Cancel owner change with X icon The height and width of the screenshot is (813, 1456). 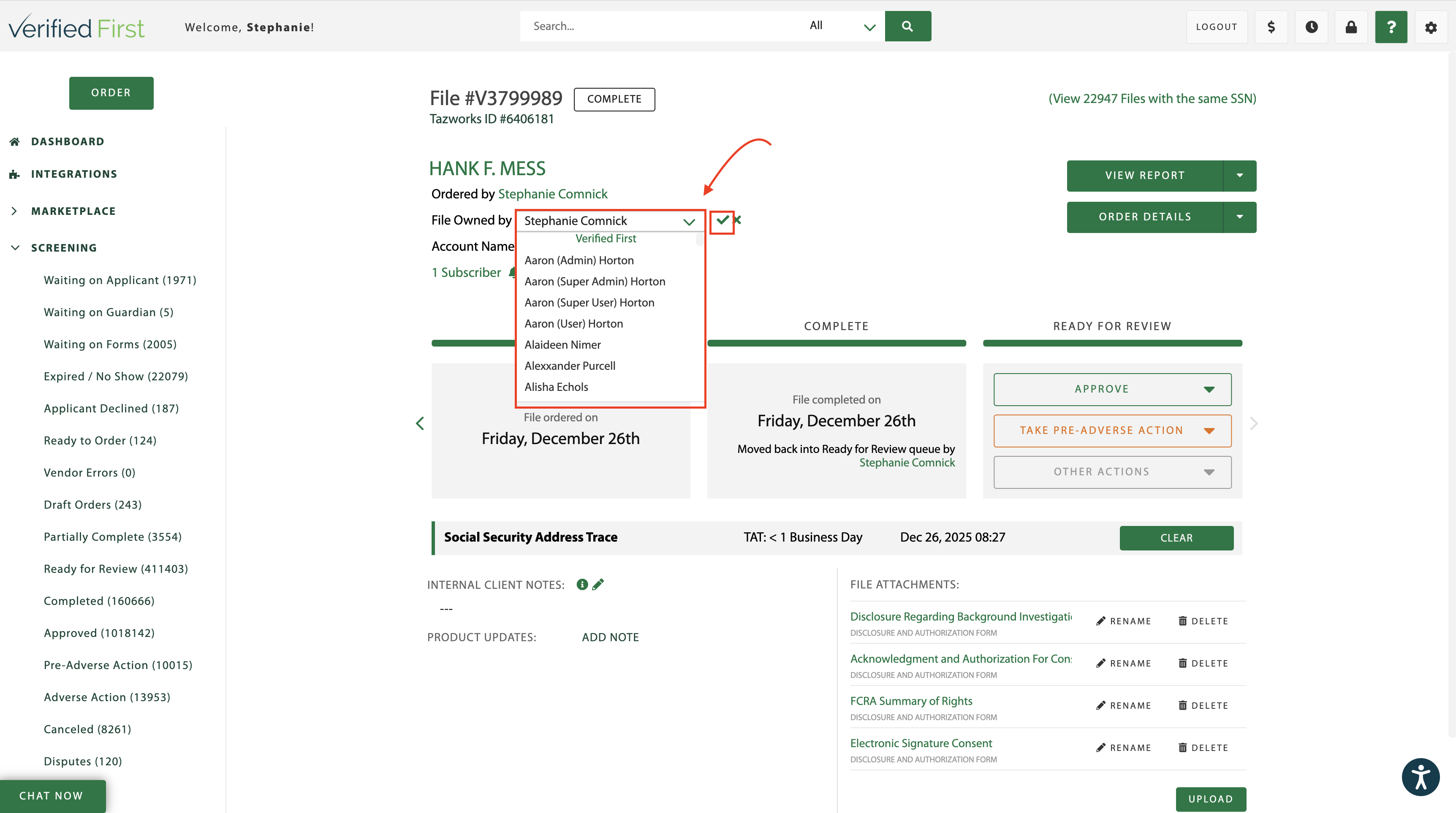pyautogui.click(x=738, y=220)
